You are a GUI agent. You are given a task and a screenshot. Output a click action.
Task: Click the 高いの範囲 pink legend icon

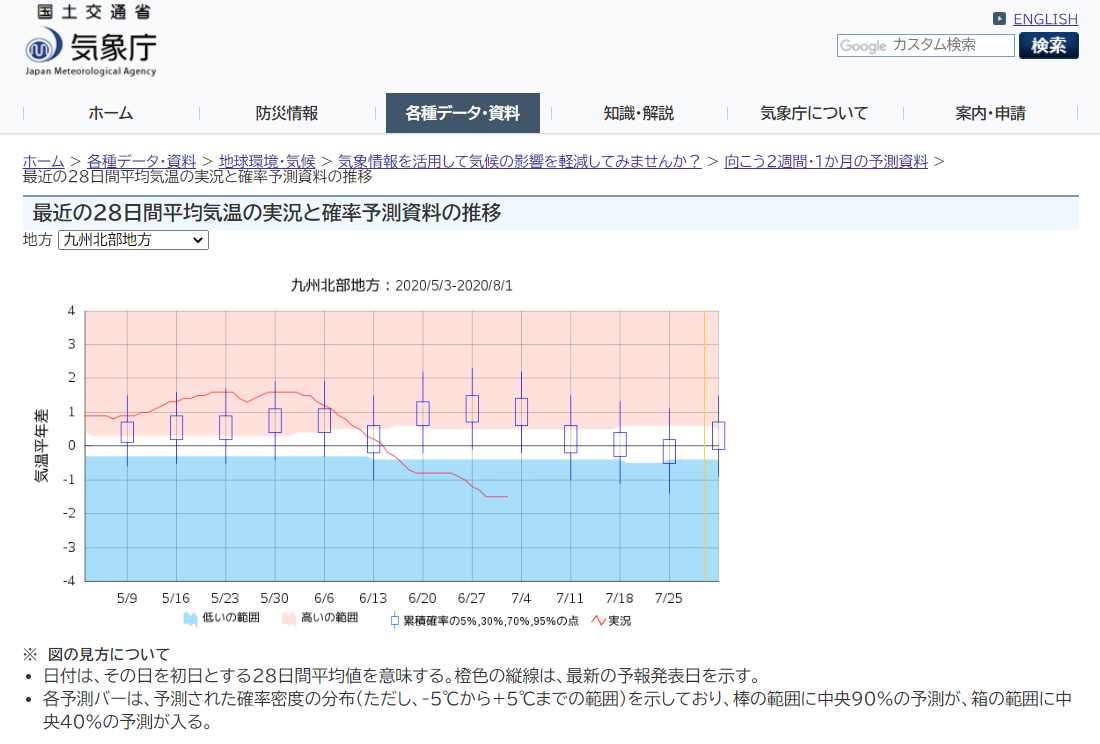[290, 620]
